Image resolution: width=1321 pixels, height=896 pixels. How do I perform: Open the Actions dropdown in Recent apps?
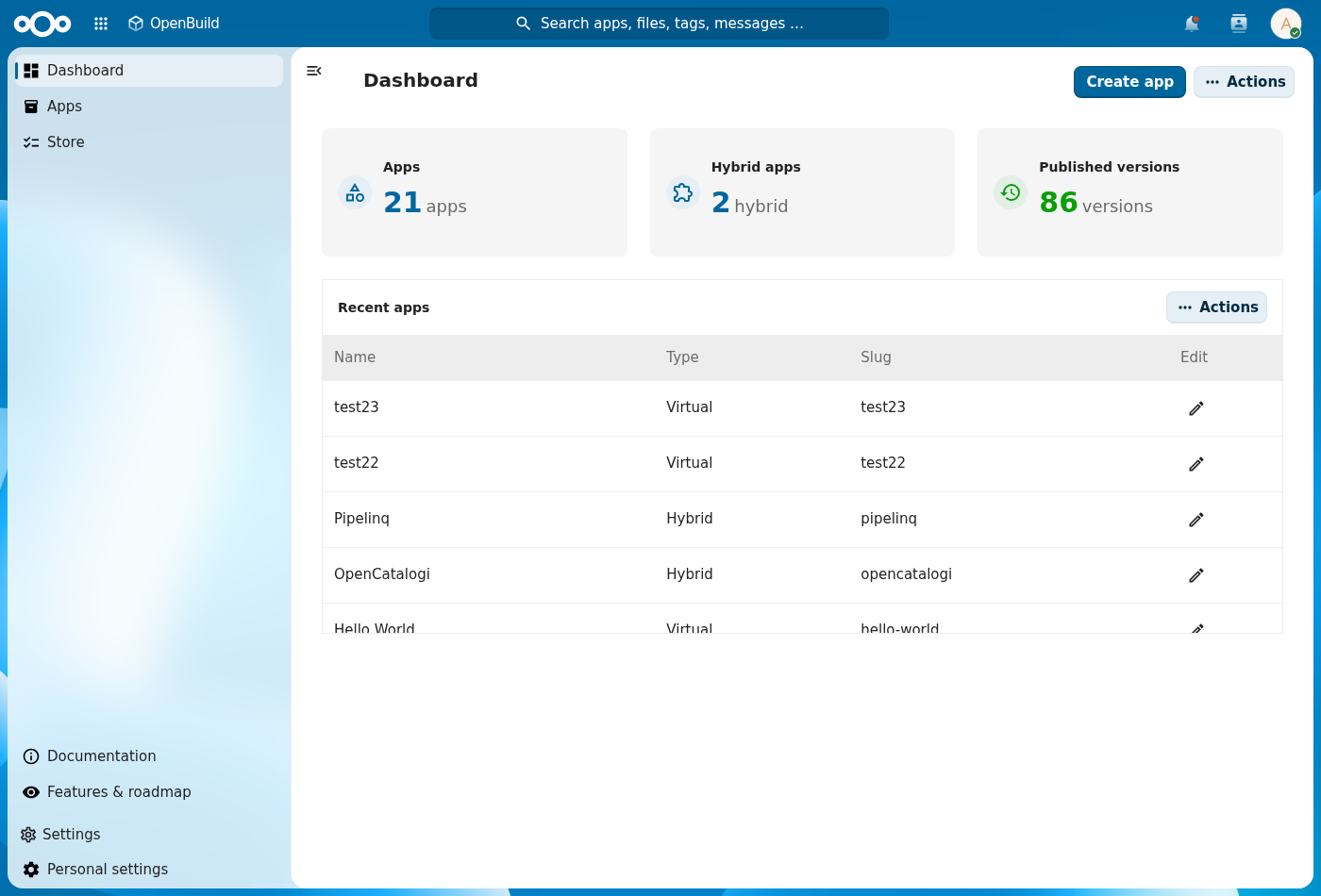tap(1216, 307)
